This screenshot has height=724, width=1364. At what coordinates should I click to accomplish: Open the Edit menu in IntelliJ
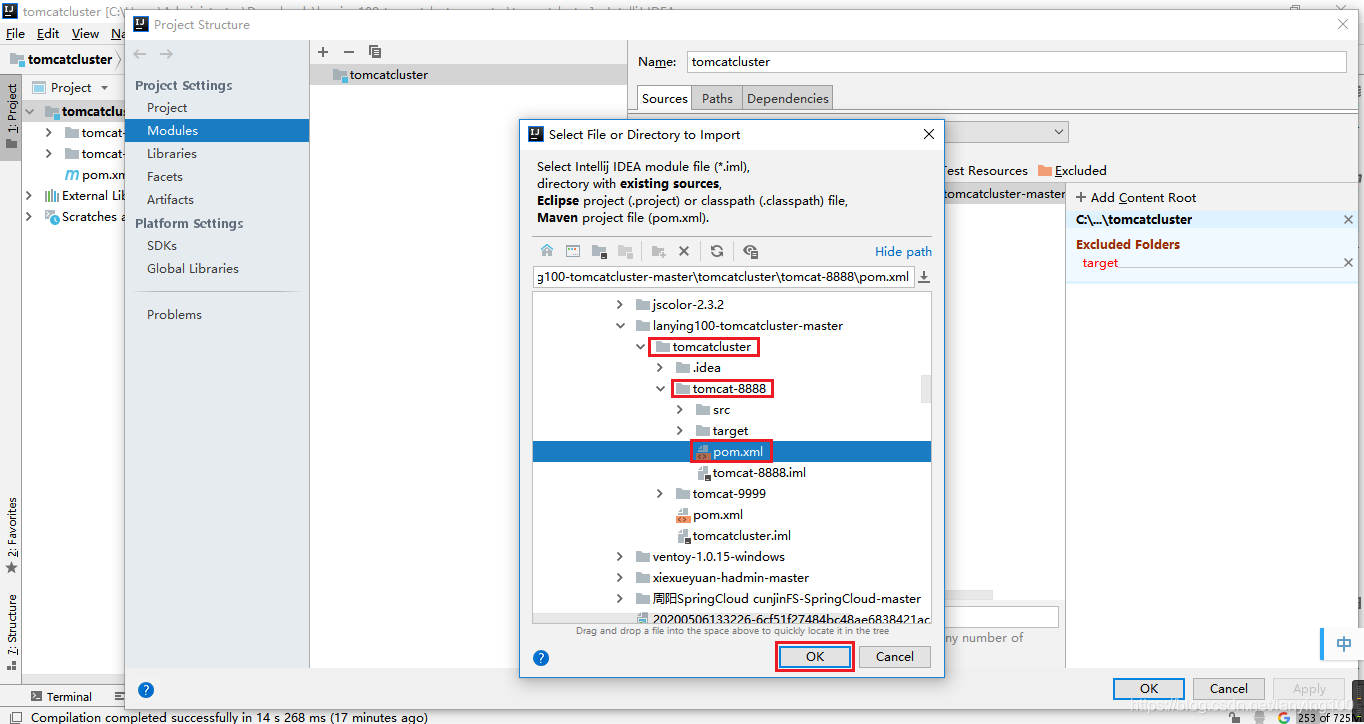coord(48,34)
